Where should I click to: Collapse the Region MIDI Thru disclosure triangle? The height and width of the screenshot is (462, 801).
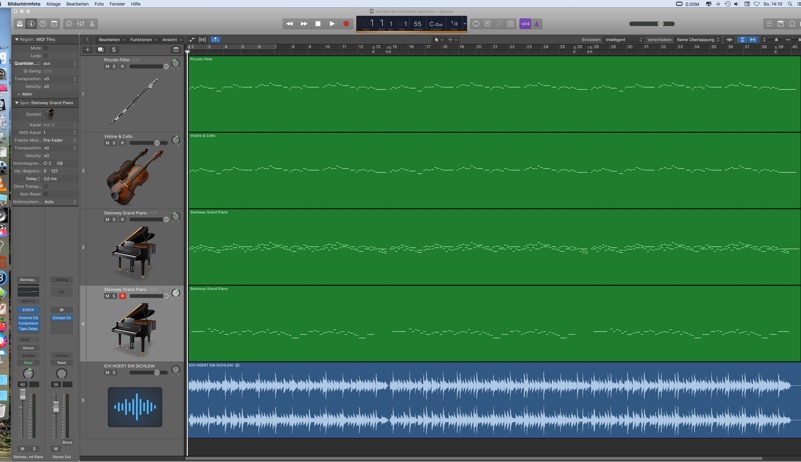coord(16,39)
